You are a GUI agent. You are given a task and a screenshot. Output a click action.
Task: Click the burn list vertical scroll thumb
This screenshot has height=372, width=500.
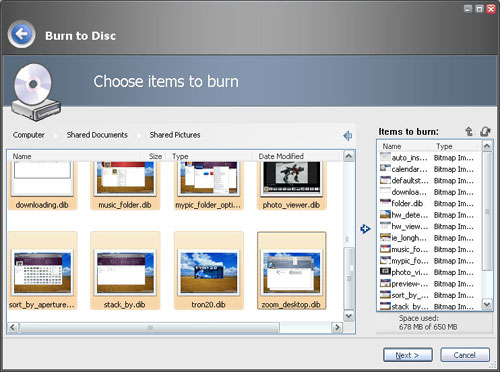coord(487,211)
